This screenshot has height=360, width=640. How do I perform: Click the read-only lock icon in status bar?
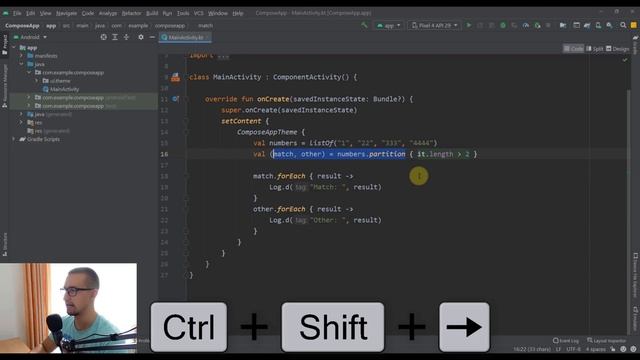point(613,349)
